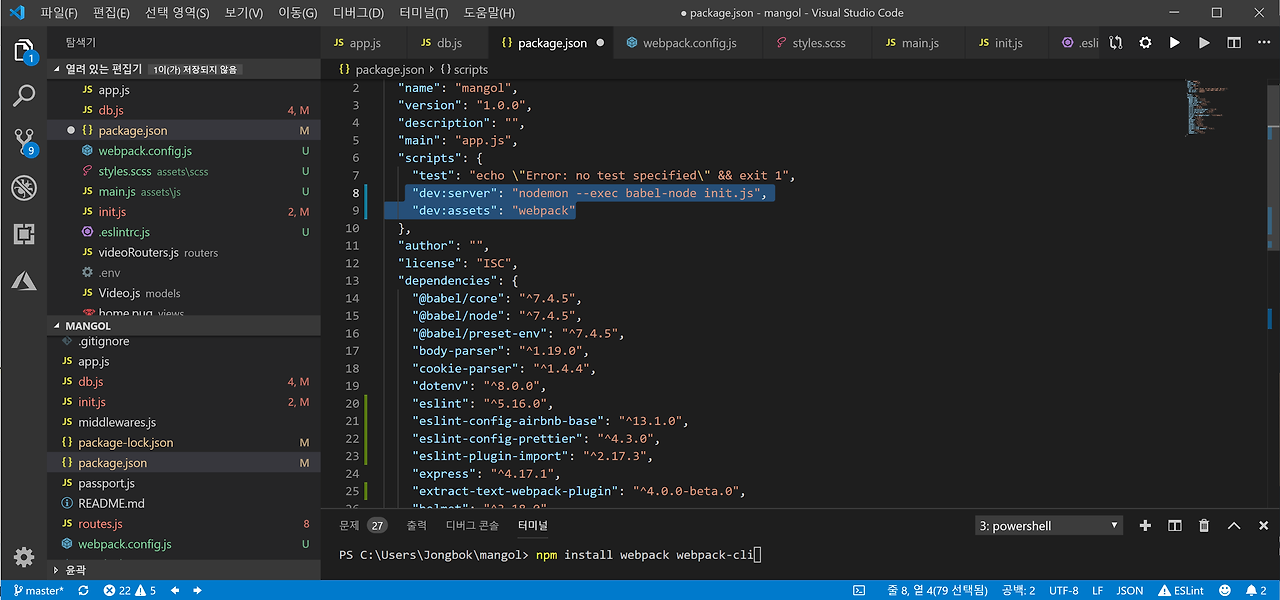Screen dimensions: 1280x600
Task: Switch to the app.js editor tab
Action: 365,43
